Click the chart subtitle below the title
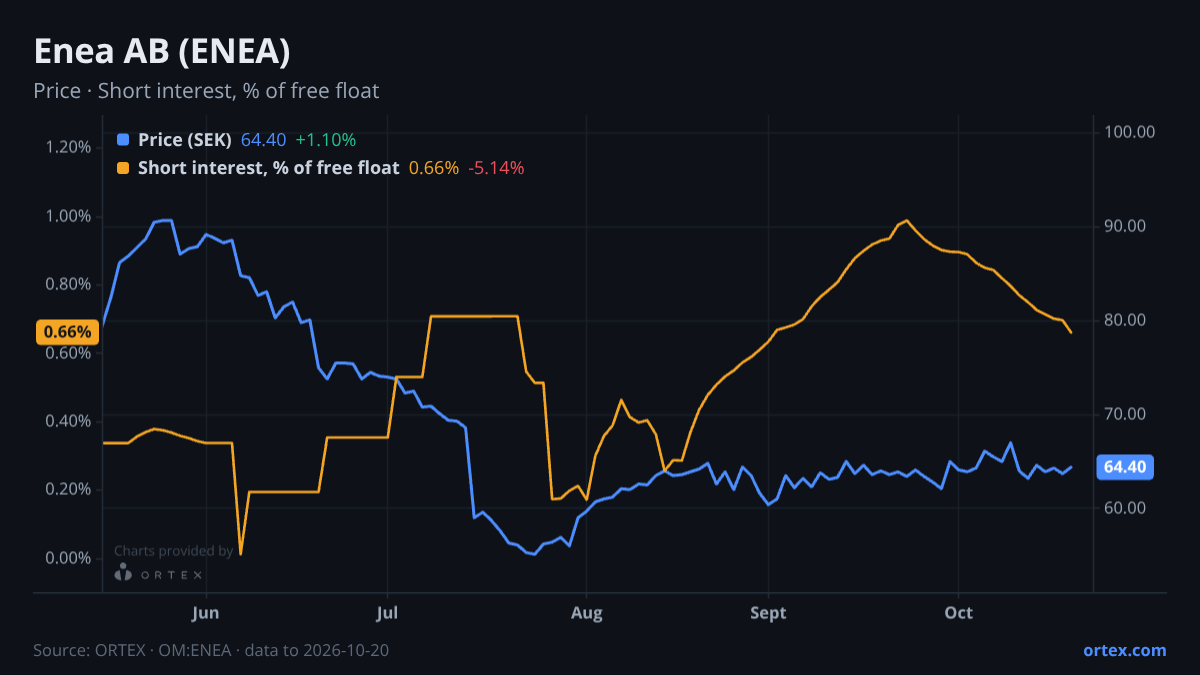1200x675 pixels. pos(206,91)
